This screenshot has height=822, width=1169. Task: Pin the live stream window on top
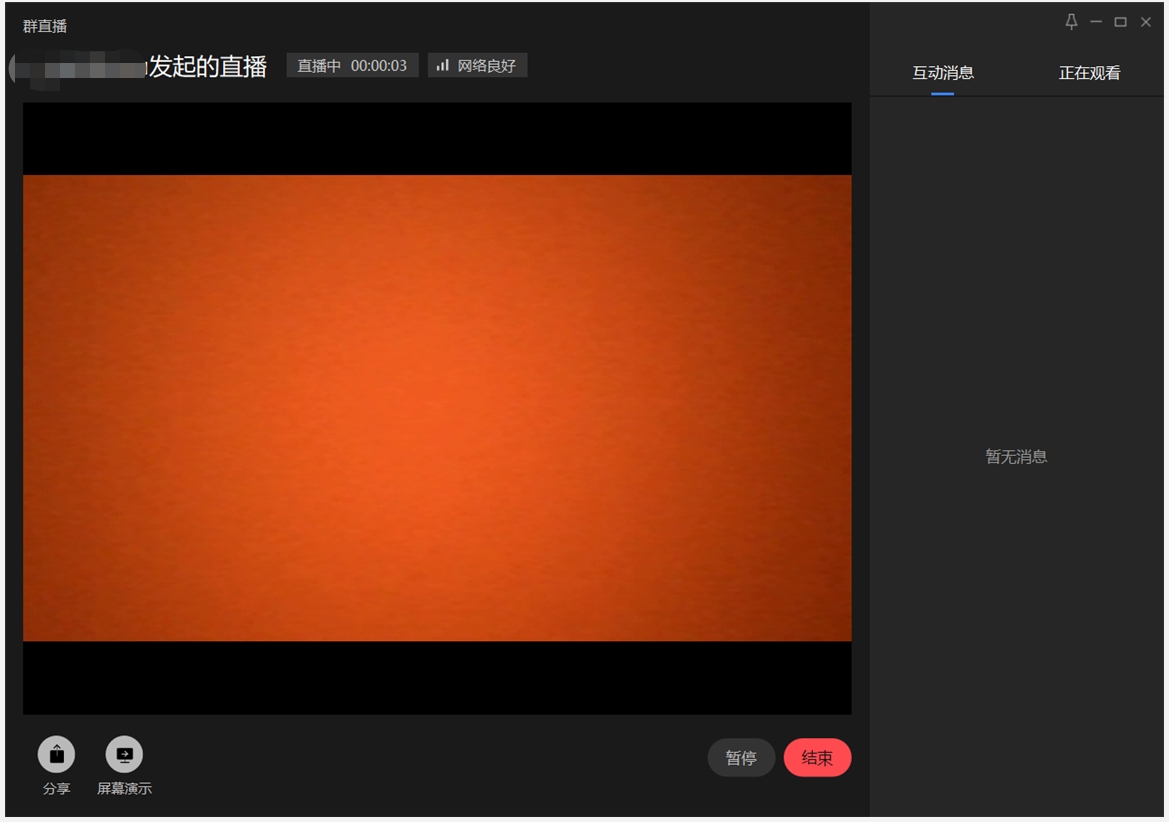[x=1071, y=22]
